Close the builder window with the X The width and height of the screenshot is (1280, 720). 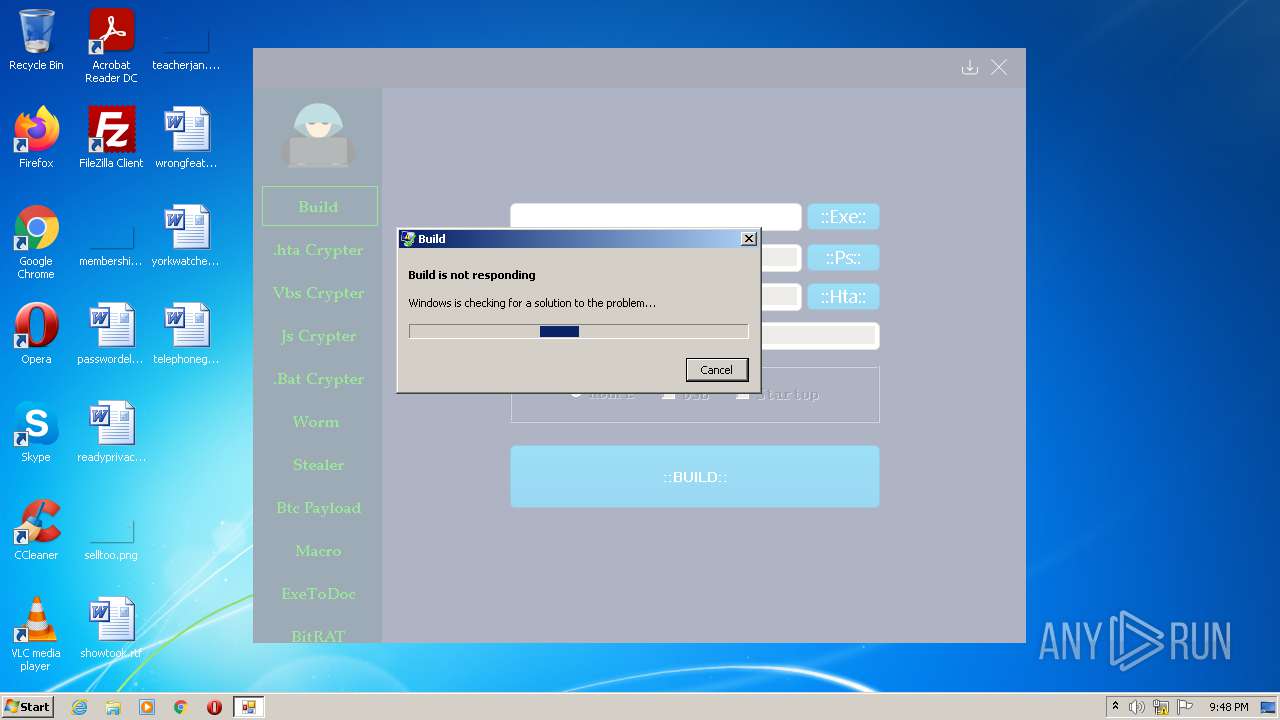pyautogui.click(x=999, y=67)
